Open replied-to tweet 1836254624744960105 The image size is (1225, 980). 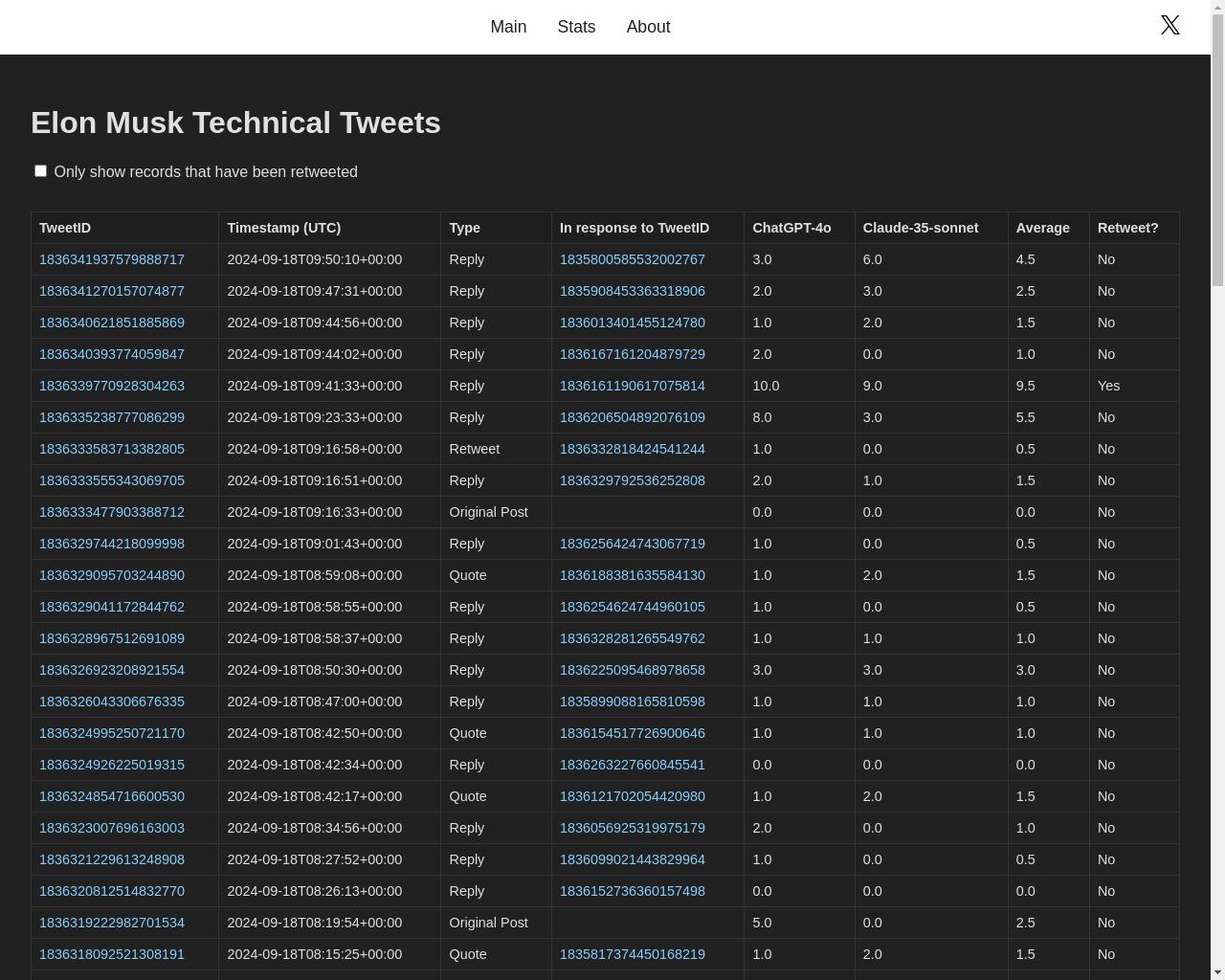click(633, 607)
